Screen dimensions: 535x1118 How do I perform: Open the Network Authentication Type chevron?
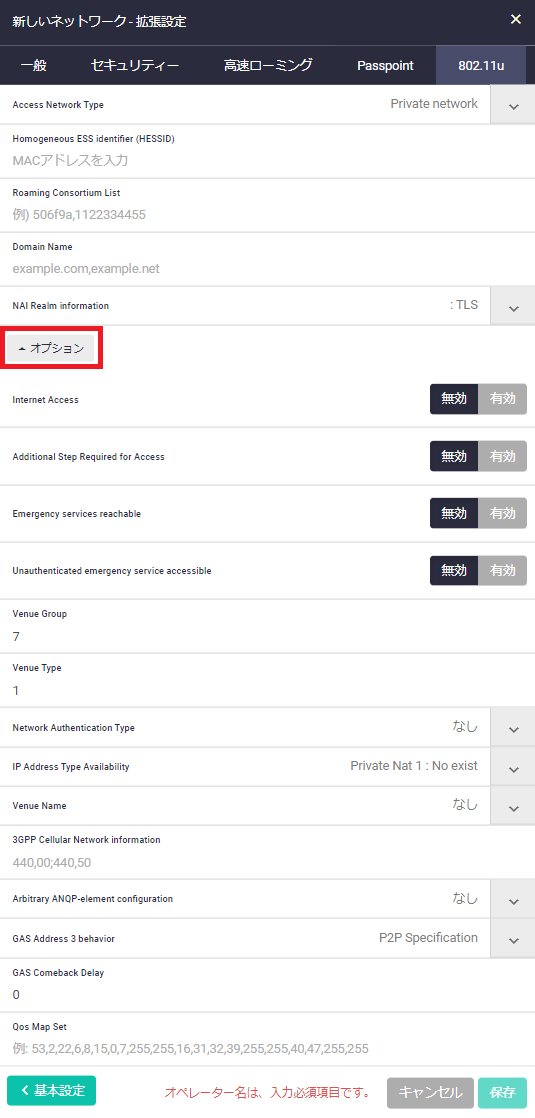point(513,729)
